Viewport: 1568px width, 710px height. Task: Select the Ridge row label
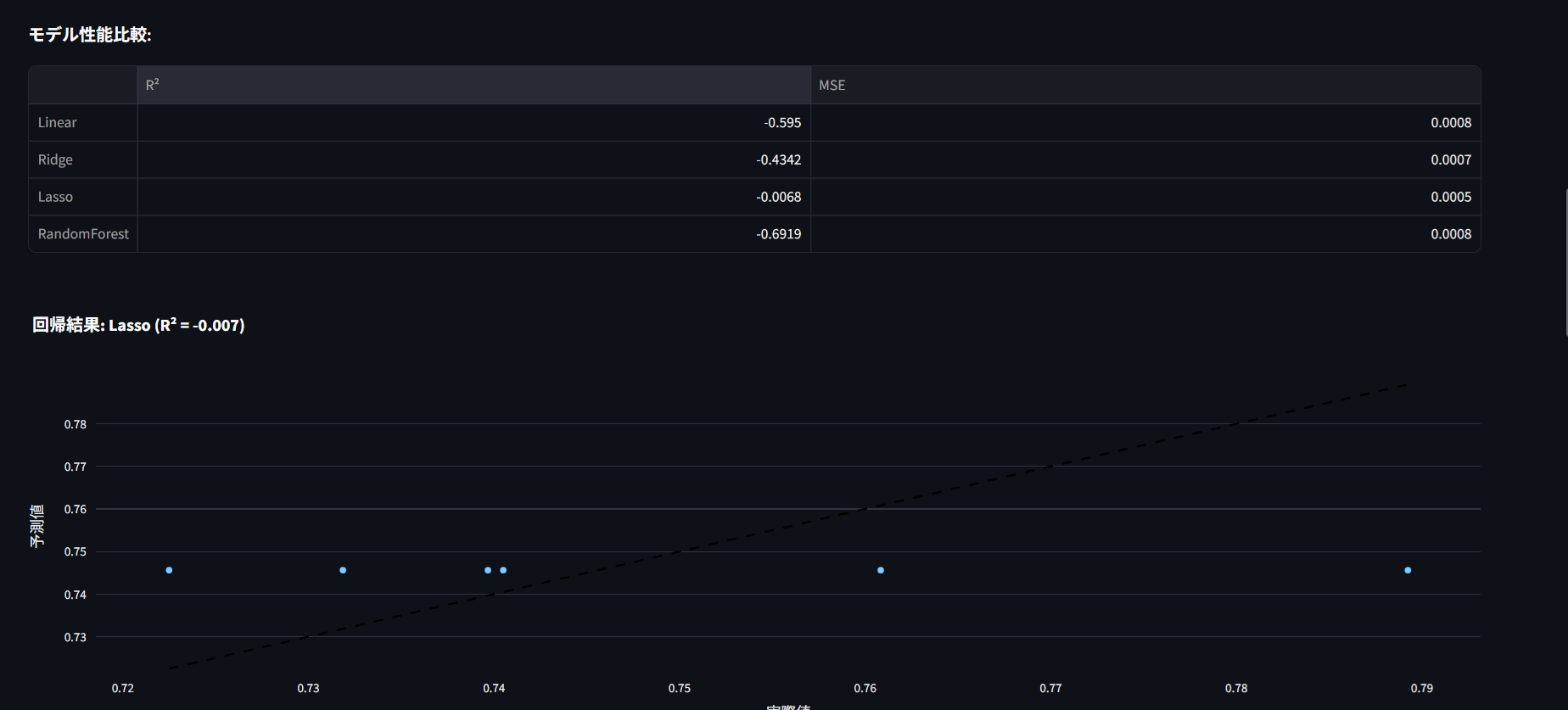click(56, 159)
